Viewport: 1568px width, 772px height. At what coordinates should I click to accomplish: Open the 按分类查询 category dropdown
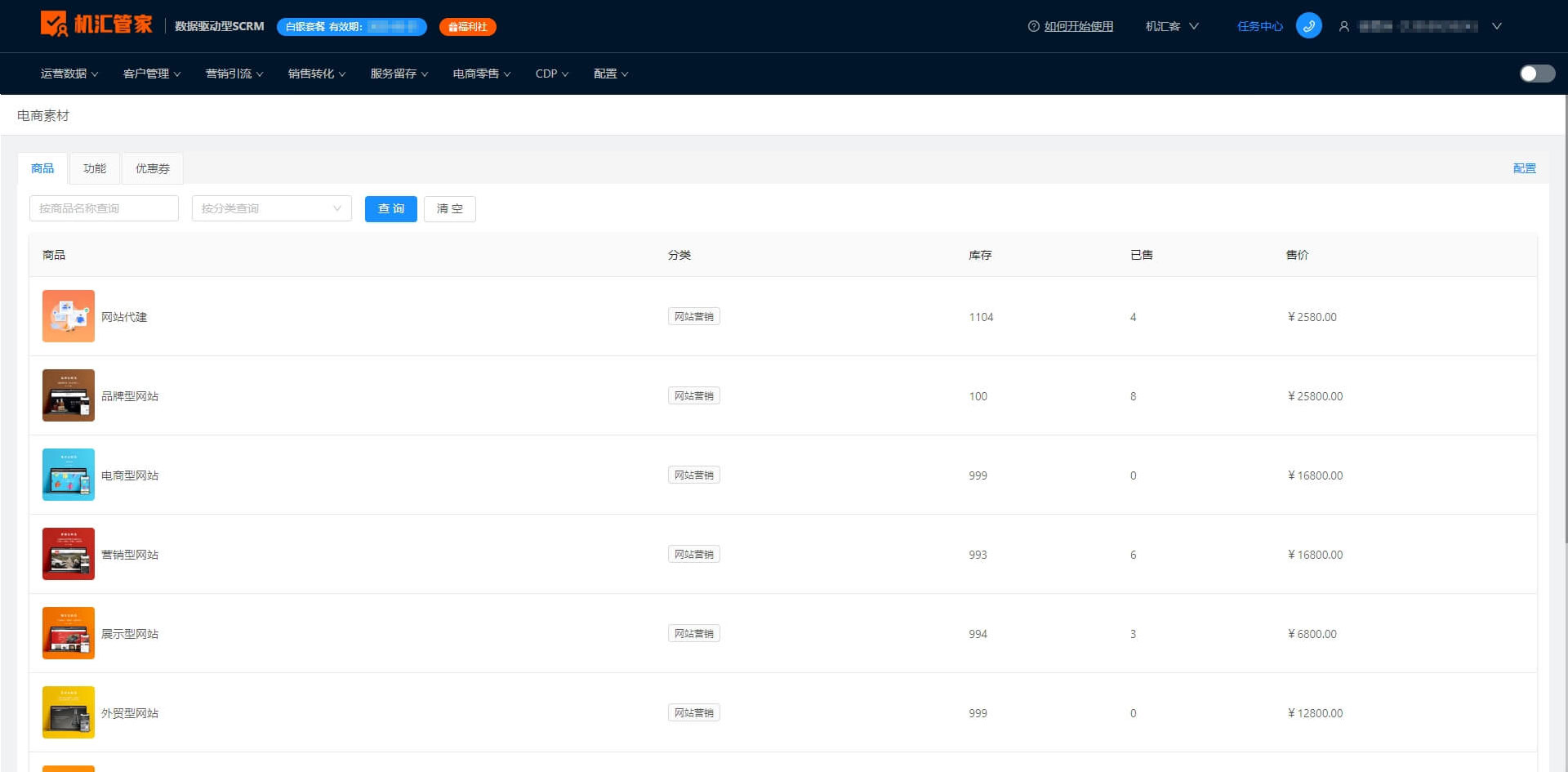pyautogui.click(x=272, y=208)
